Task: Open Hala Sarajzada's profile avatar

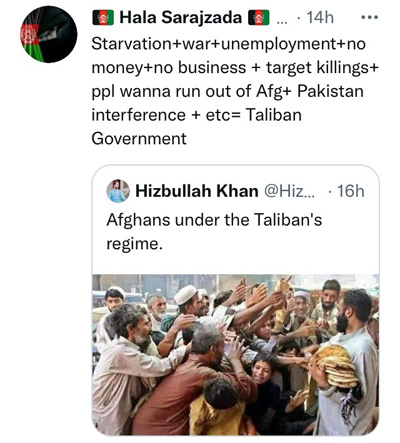Action: click(x=49, y=34)
